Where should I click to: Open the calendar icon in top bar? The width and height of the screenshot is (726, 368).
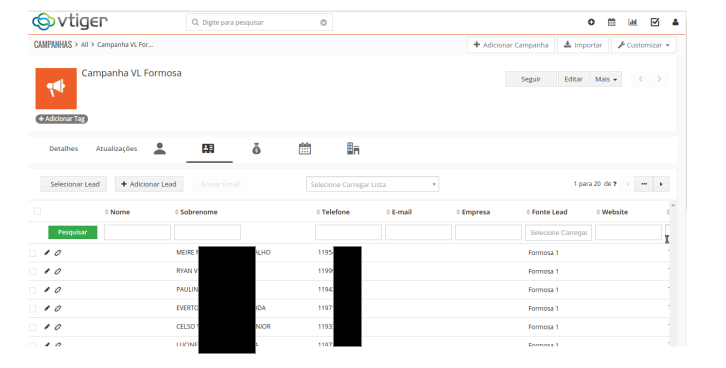(612, 22)
